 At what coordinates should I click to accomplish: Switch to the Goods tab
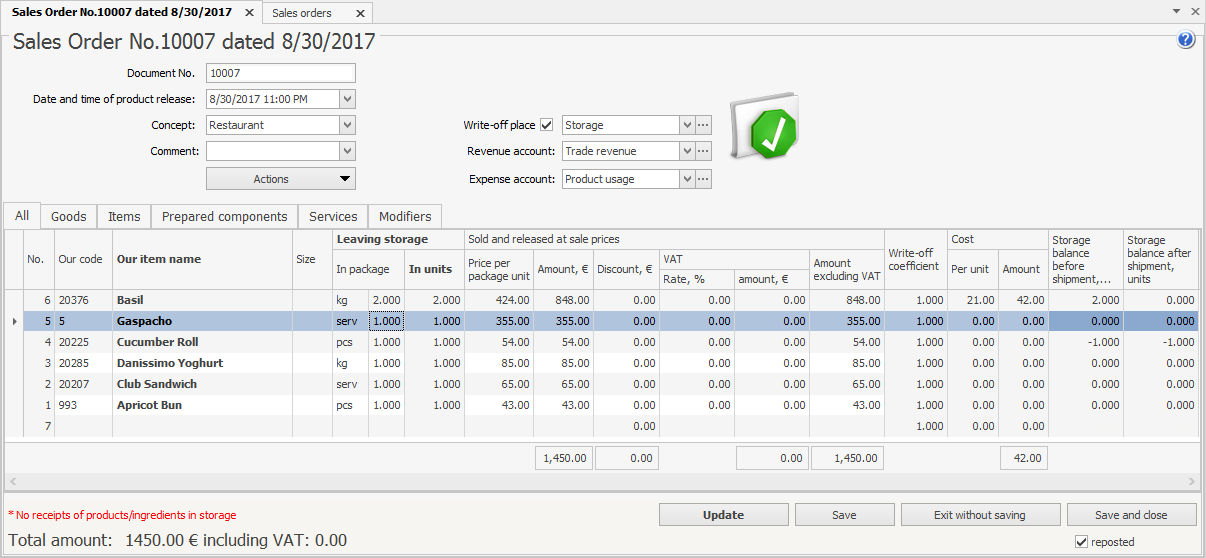[69, 216]
